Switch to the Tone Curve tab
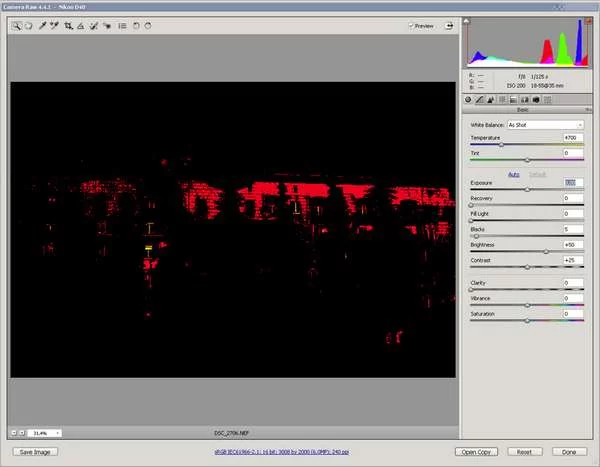Viewport: 600px width, 467px height. [x=481, y=99]
